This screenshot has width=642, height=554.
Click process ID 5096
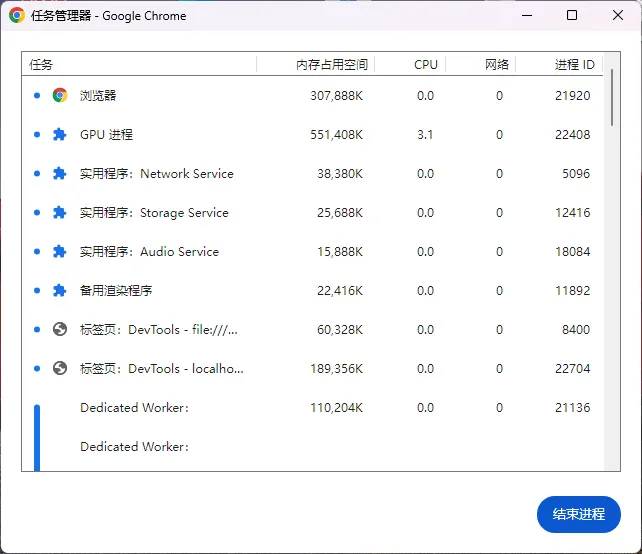click(x=576, y=174)
